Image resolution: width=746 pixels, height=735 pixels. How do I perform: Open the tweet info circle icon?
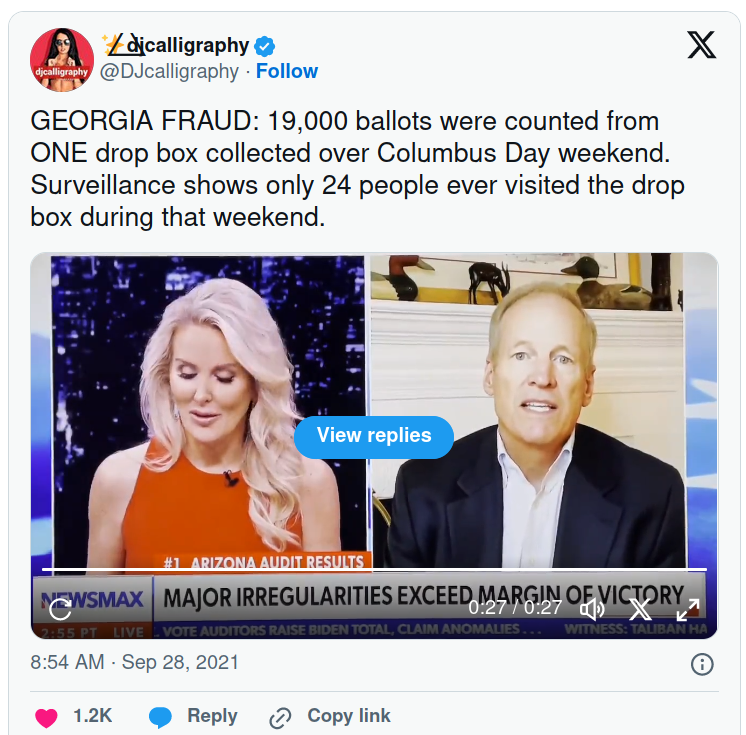click(x=702, y=664)
